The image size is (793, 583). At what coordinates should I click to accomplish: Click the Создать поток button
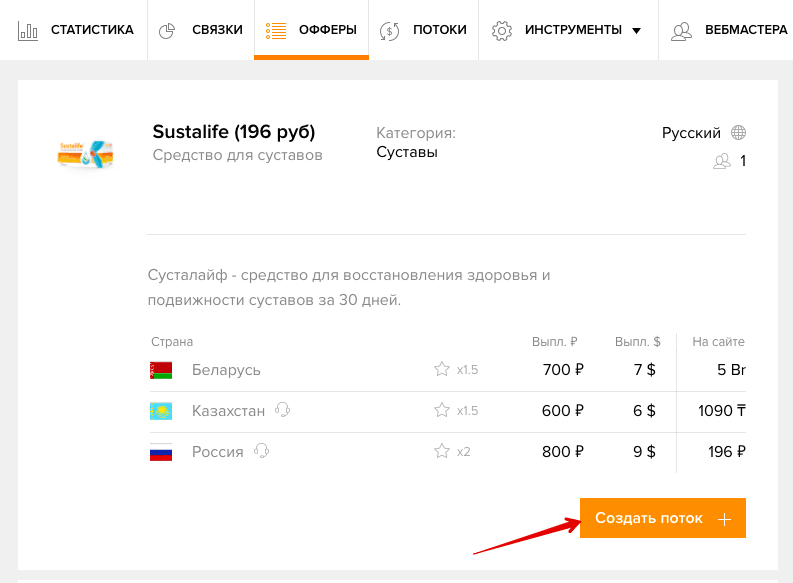coord(663,518)
